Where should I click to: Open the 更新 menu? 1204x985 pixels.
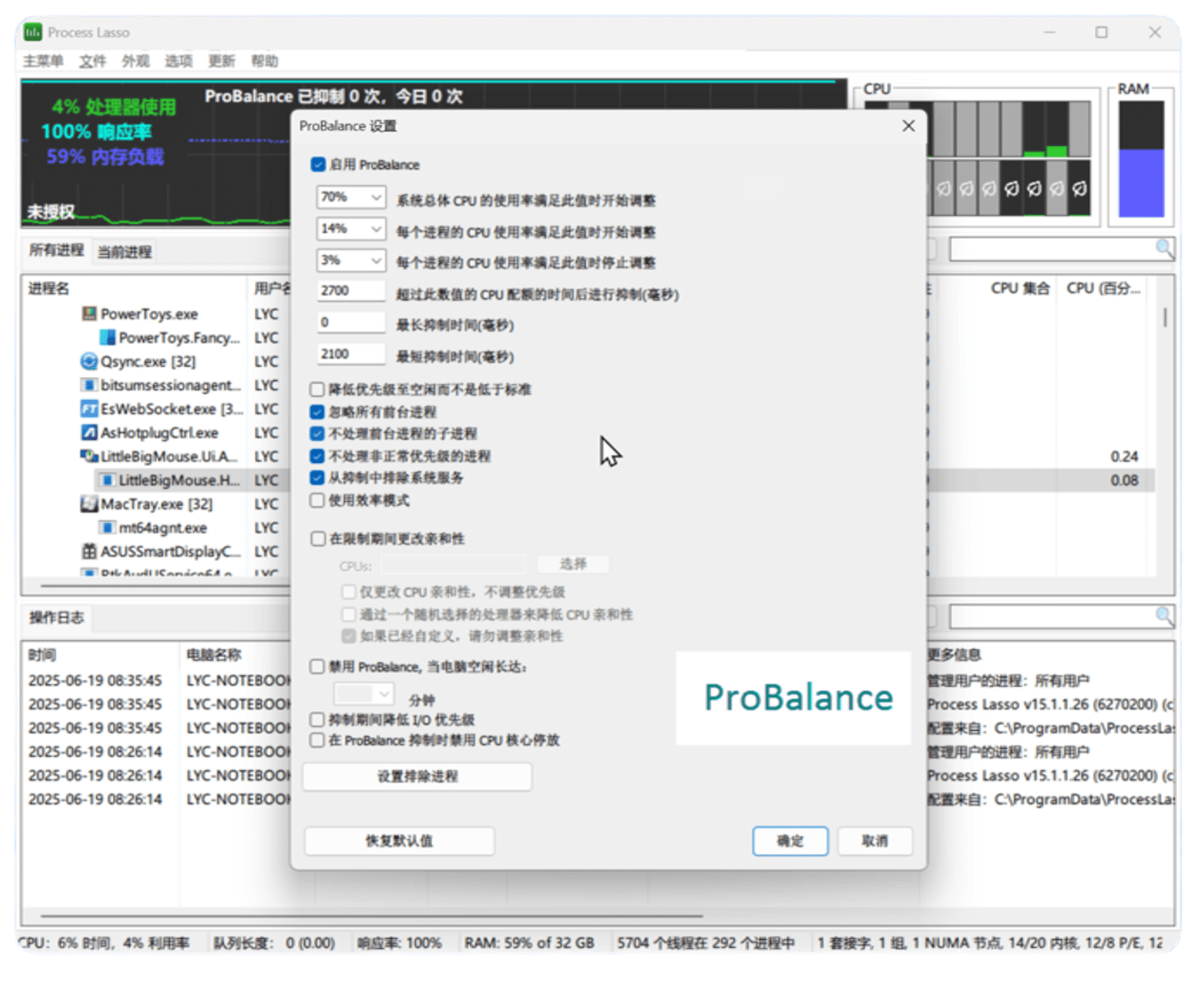point(221,61)
